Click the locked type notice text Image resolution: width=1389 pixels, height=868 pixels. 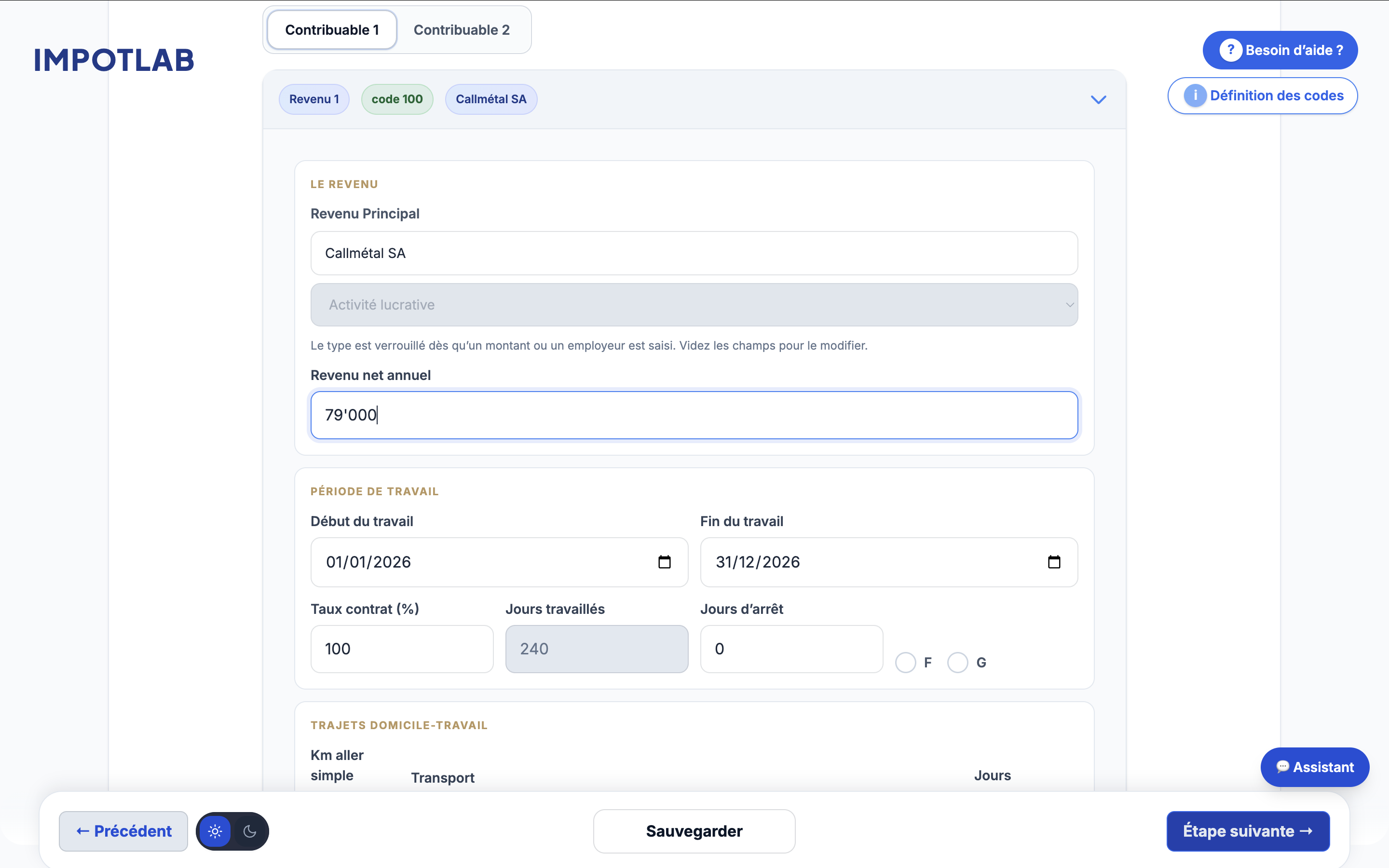589,346
